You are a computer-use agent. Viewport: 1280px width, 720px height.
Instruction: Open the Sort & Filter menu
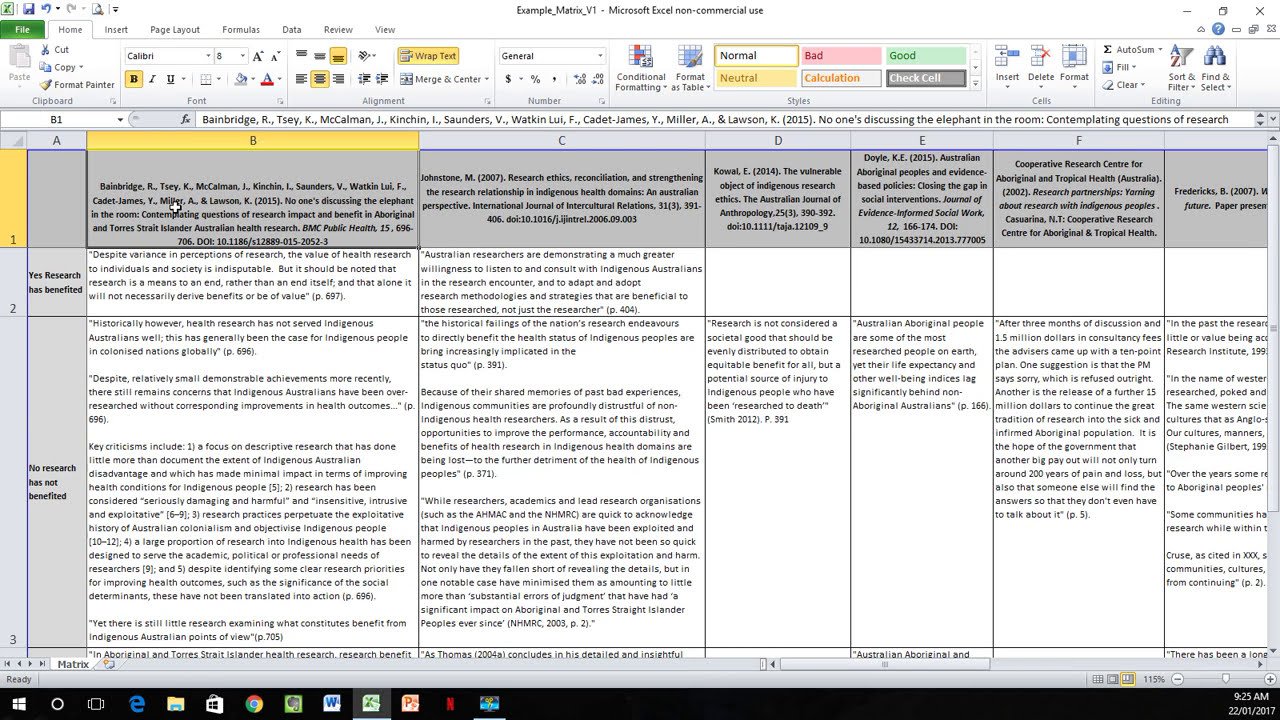coord(1181,67)
